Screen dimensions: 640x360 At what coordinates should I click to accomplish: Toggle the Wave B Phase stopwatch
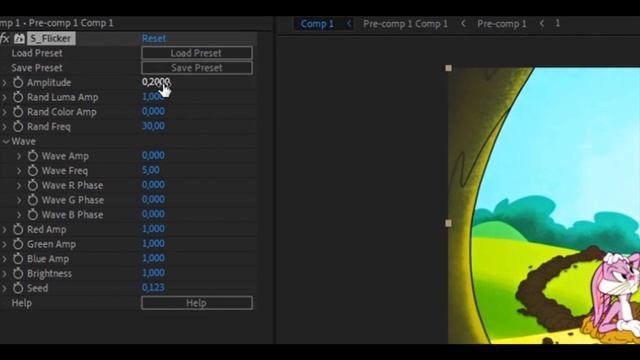click(x=33, y=215)
